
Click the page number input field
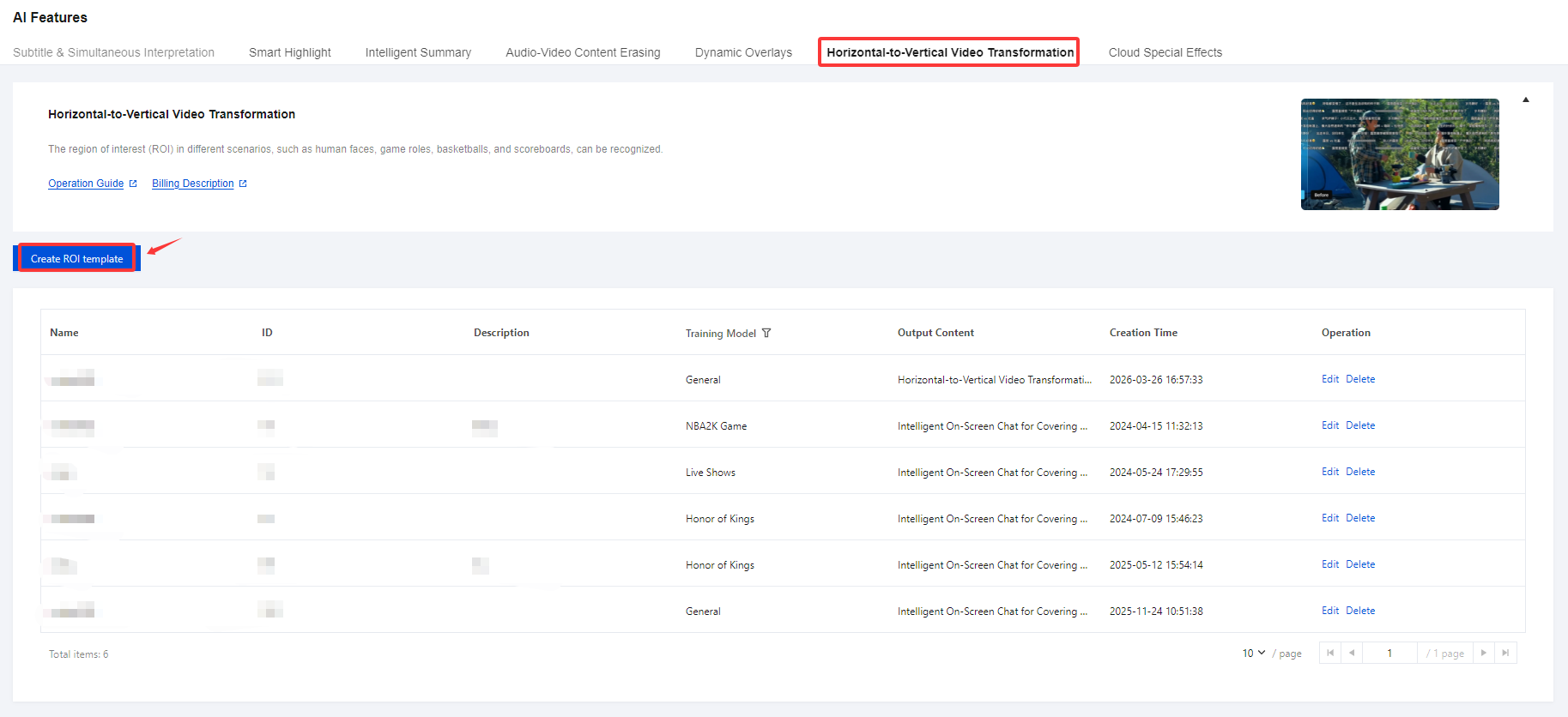pos(1389,654)
